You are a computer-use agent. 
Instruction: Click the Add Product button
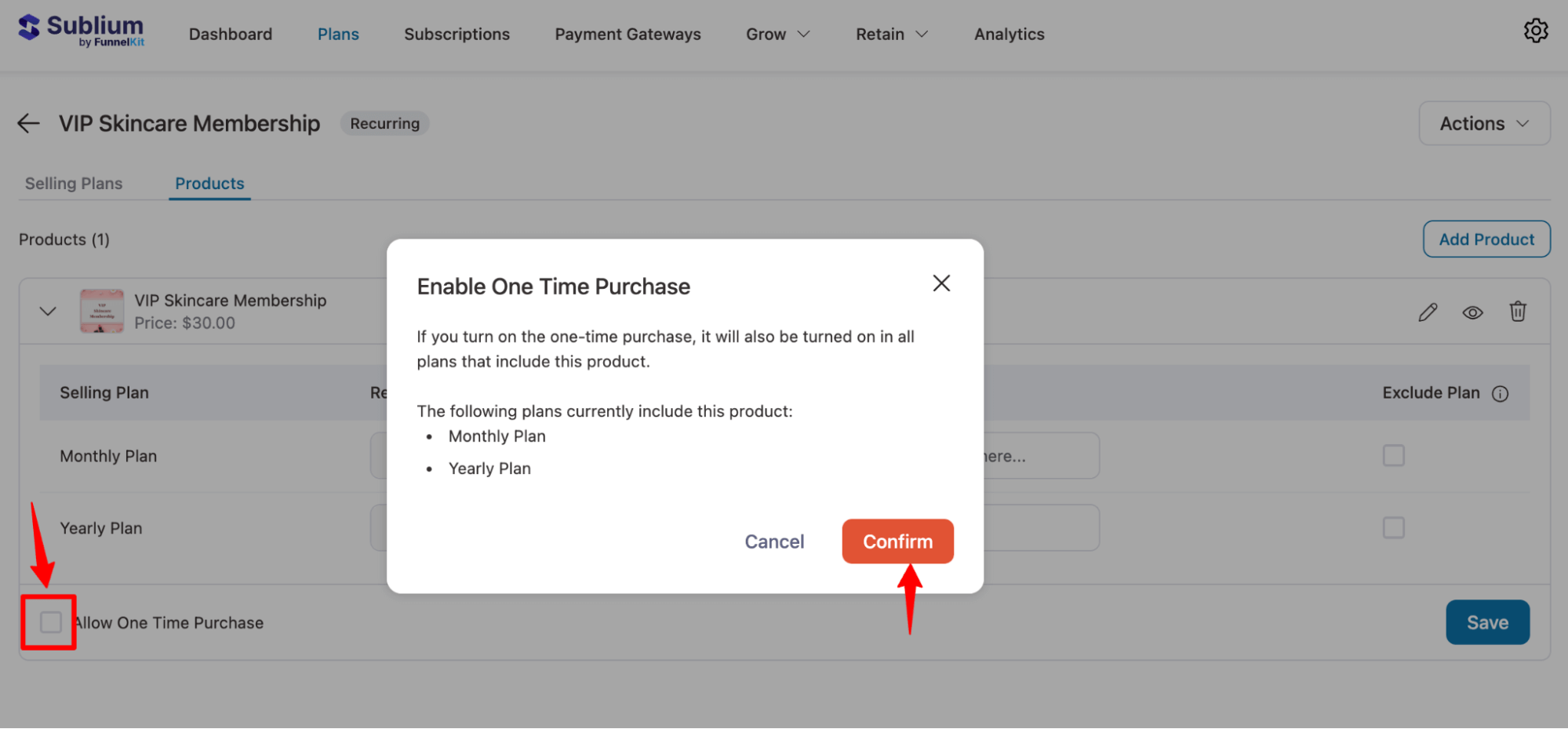[x=1486, y=239]
